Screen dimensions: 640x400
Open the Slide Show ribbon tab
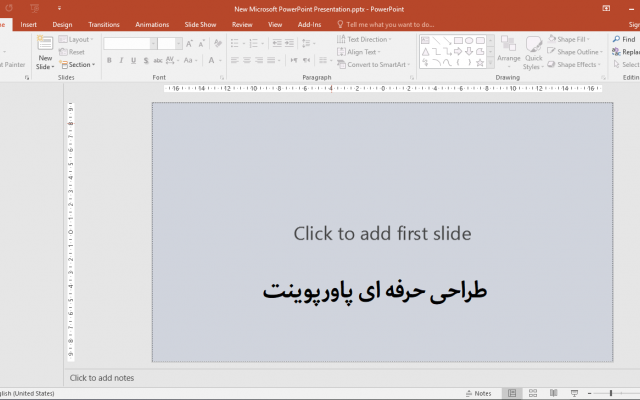(200, 24)
